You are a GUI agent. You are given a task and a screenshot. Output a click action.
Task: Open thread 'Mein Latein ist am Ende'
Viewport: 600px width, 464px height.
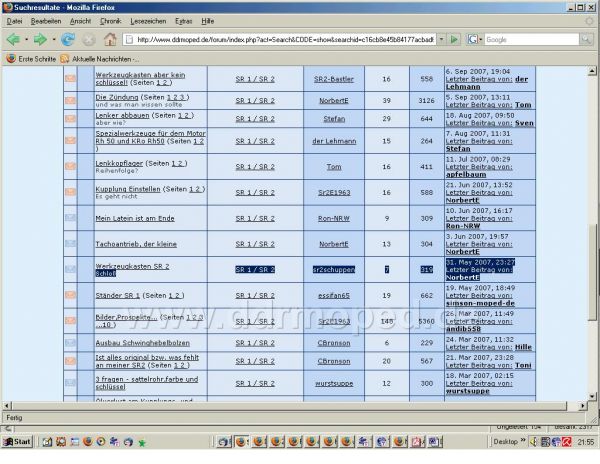pyautogui.click(x=134, y=217)
